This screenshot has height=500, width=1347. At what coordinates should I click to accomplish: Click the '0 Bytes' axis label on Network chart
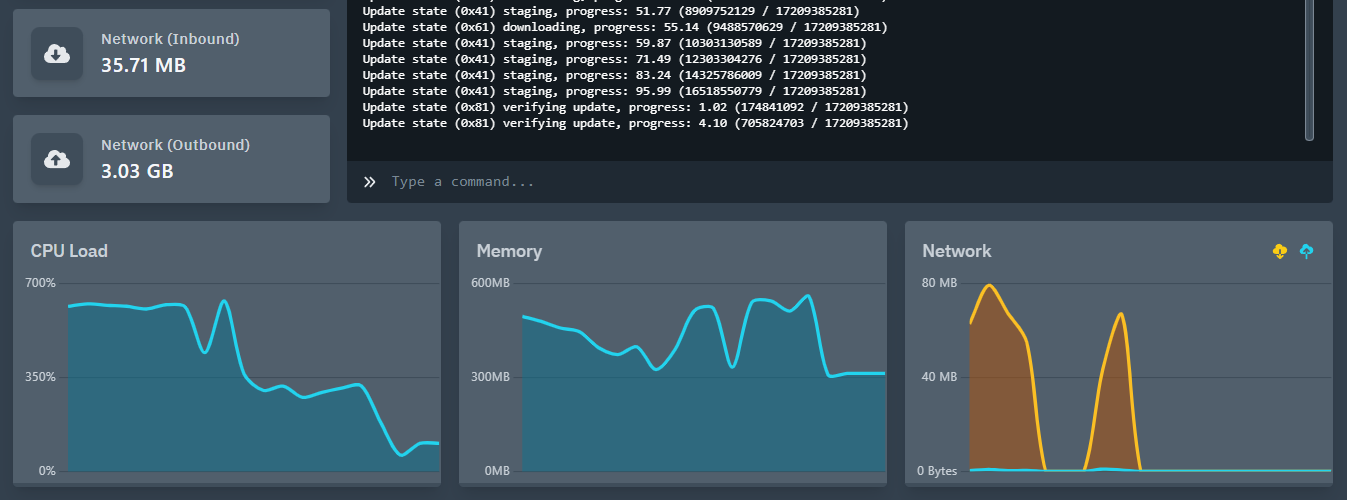point(938,471)
